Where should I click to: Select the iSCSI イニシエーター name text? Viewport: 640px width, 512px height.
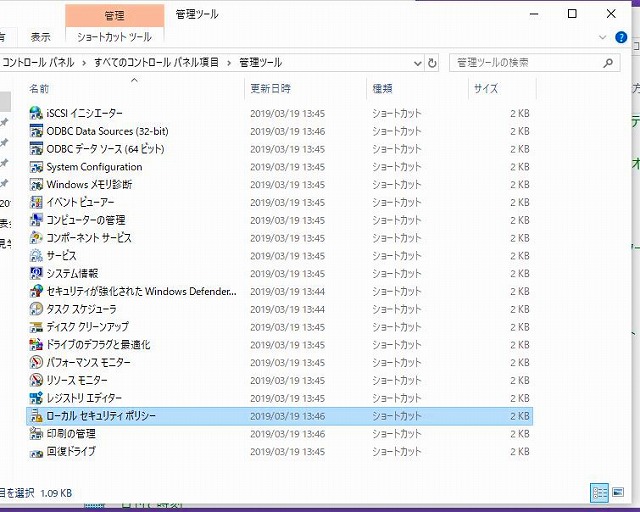pos(84,113)
